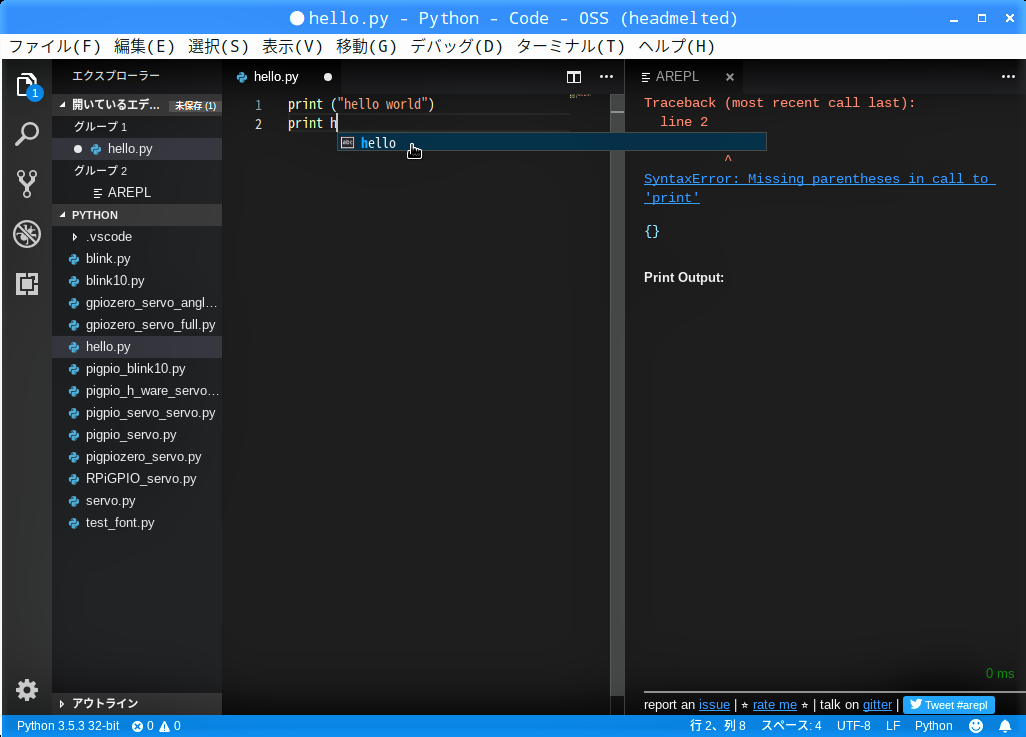Open blink10.py in file explorer
1026x737 pixels.
[x=137, y=281]
